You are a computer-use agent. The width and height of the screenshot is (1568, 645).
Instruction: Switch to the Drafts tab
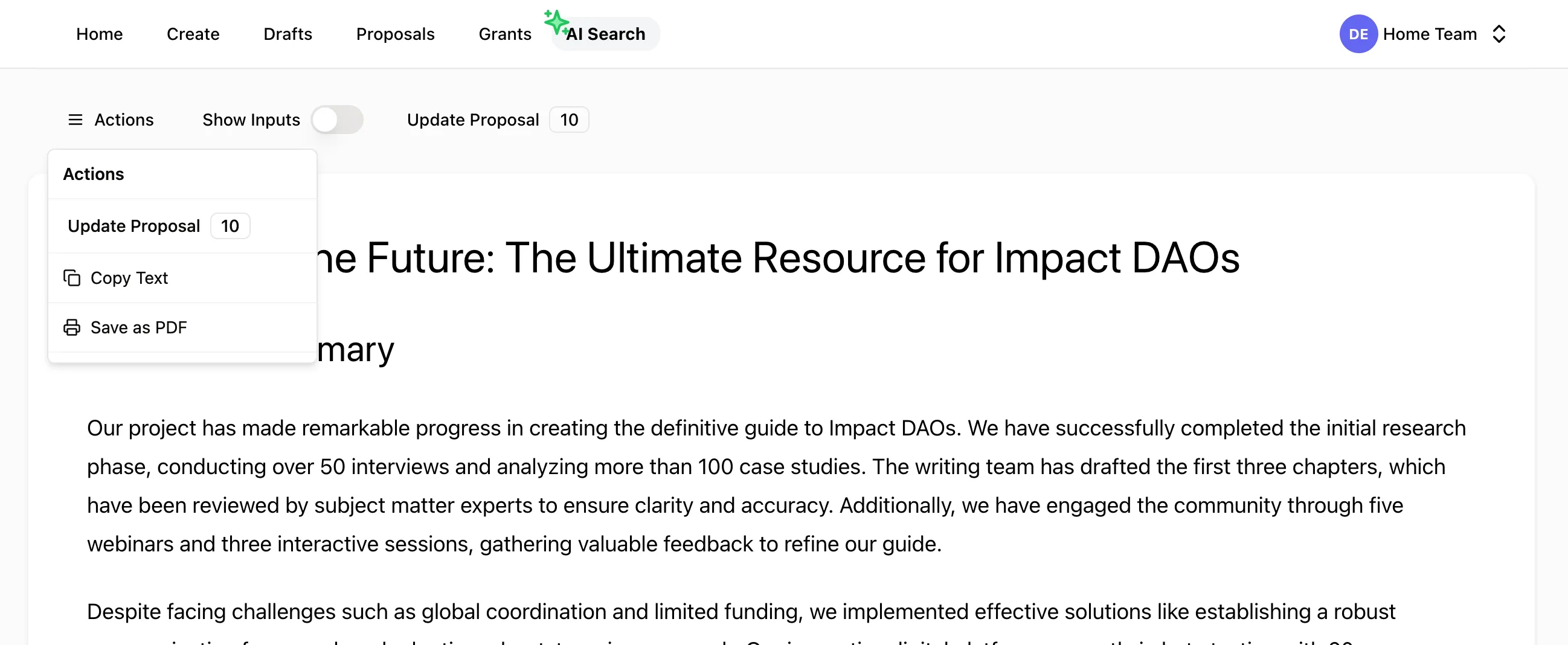coord(288,34)
